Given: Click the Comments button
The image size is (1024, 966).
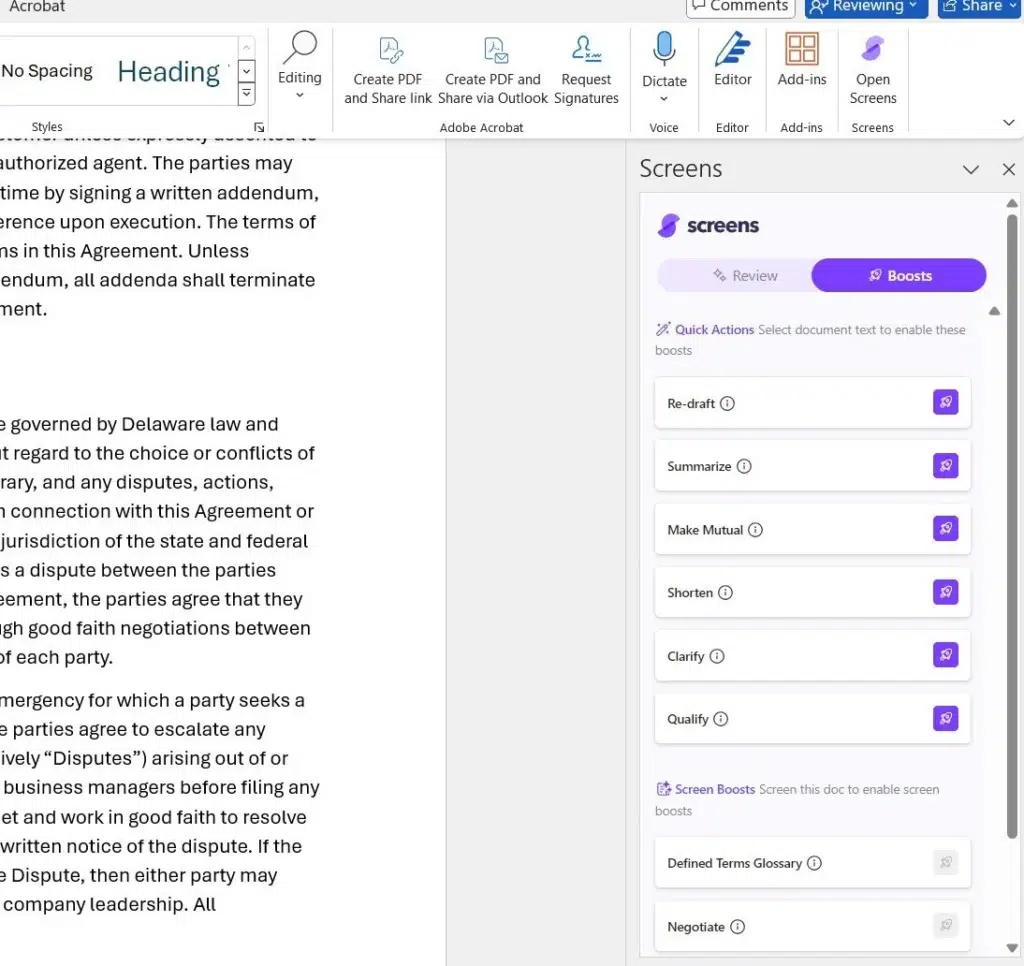Looking at the screenshot, I should 739,7.
